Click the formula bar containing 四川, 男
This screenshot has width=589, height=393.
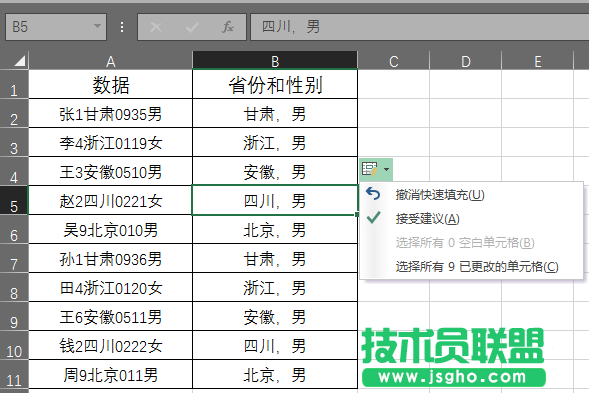pyautogui.click(x=420, y=27)
